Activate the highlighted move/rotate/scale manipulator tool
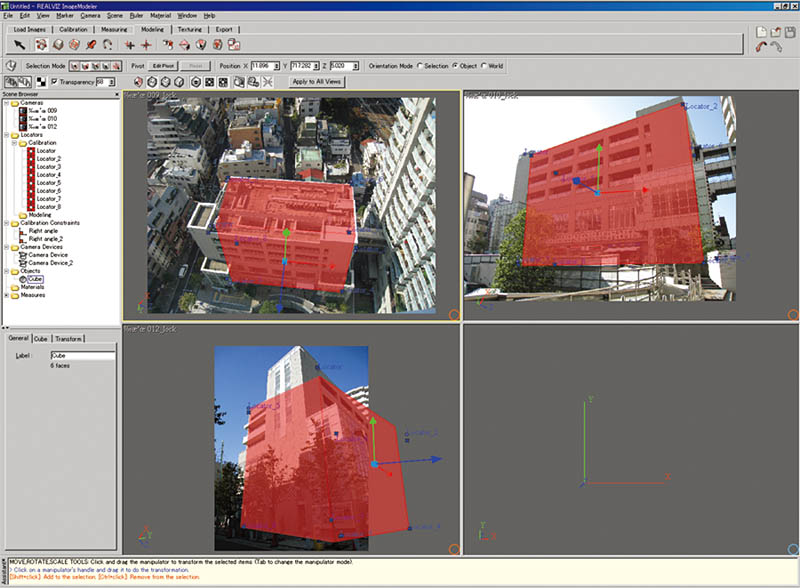The width and height of the screenshot is (800, 588). point(41,45)
